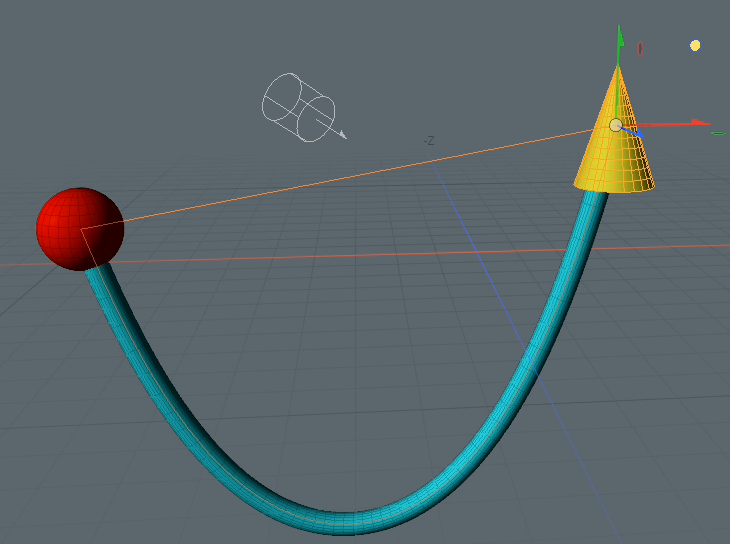Grab the green Y-axis arrow handle
The image size is (730, 544).
[620, 40]
